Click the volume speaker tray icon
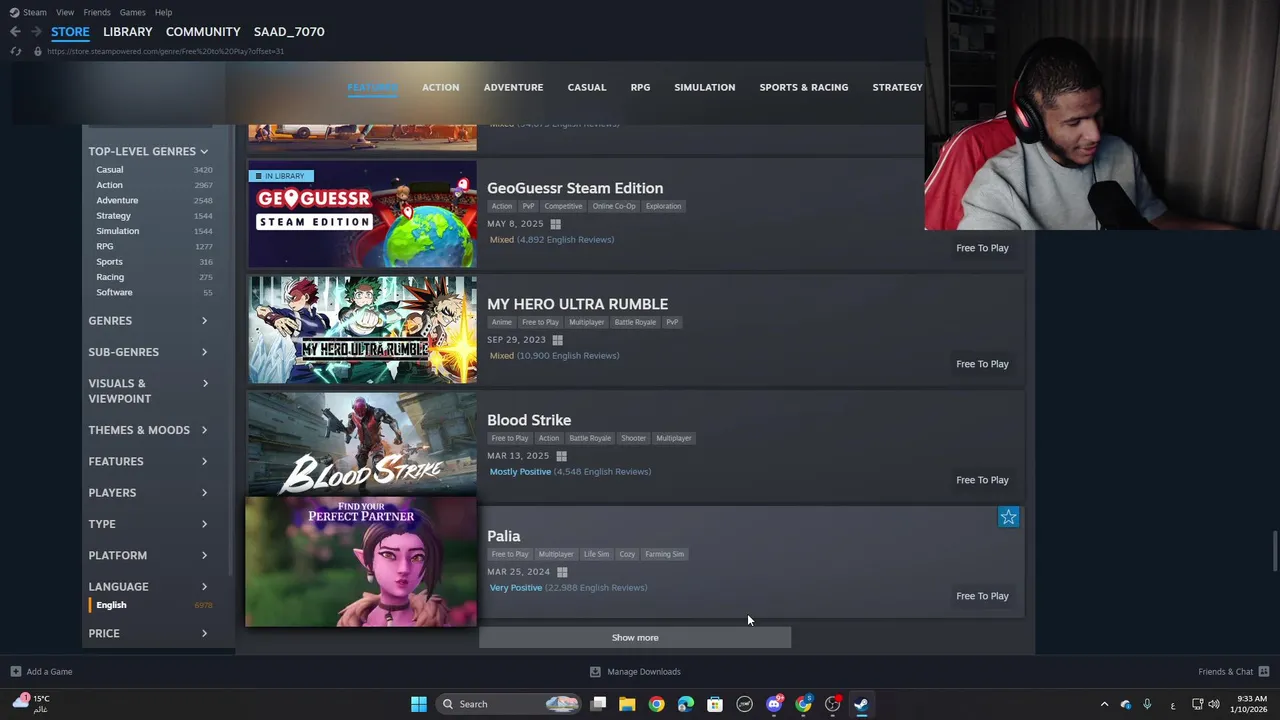Viewport: 1280px width, 720px height. pos(1214,704)
